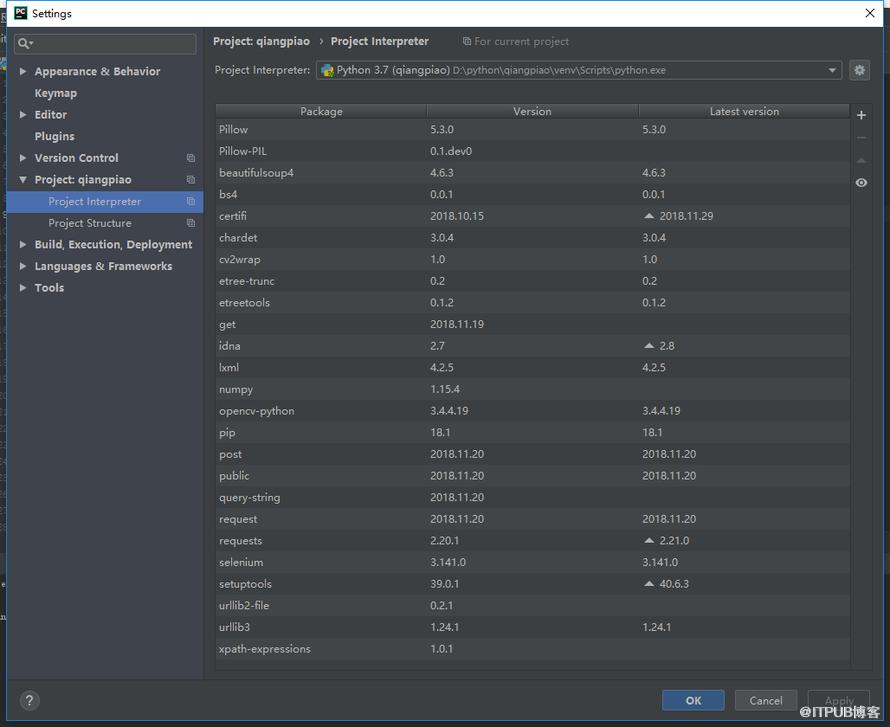The image size is (890, 727).
Task: Click the search magnifier icon in settings
Action: (24, 43)
